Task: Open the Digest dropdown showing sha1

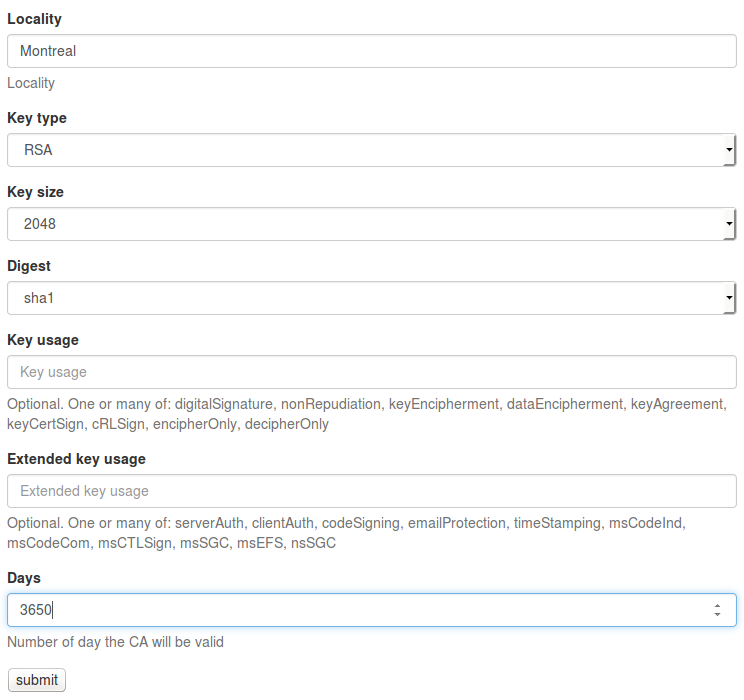Action: [372, 298]
